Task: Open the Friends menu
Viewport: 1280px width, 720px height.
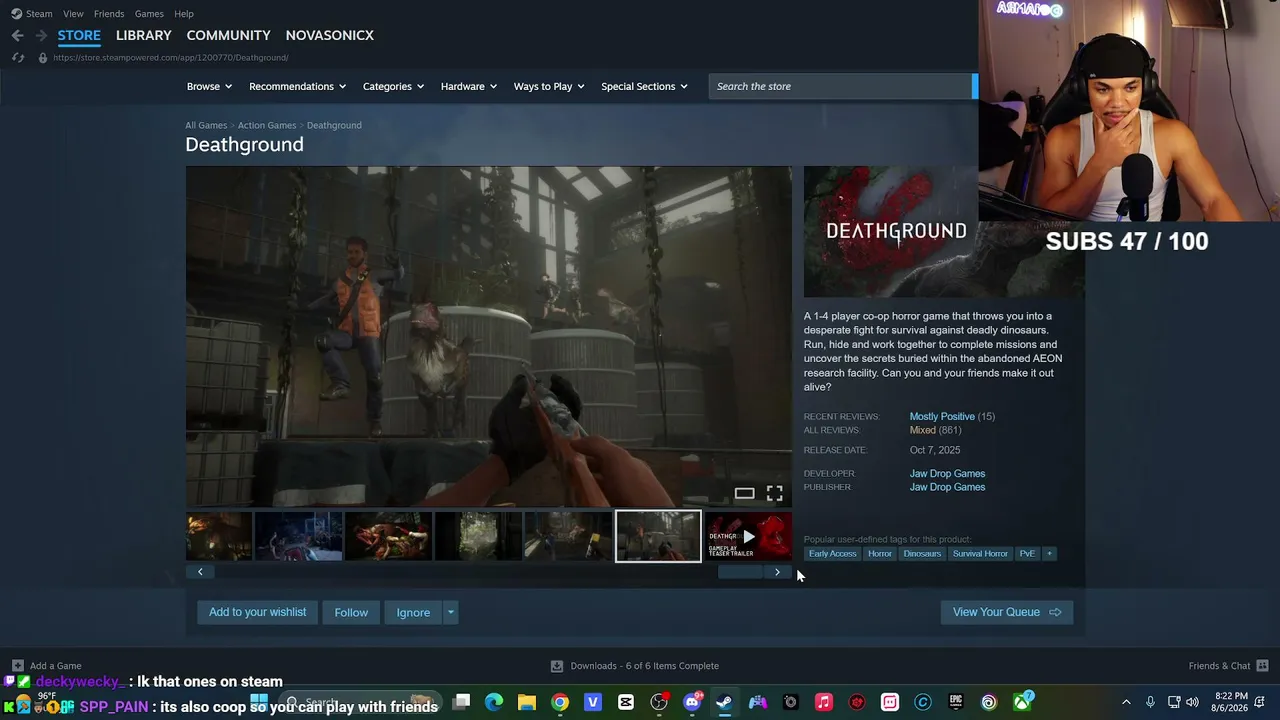Action: point(109,14)
